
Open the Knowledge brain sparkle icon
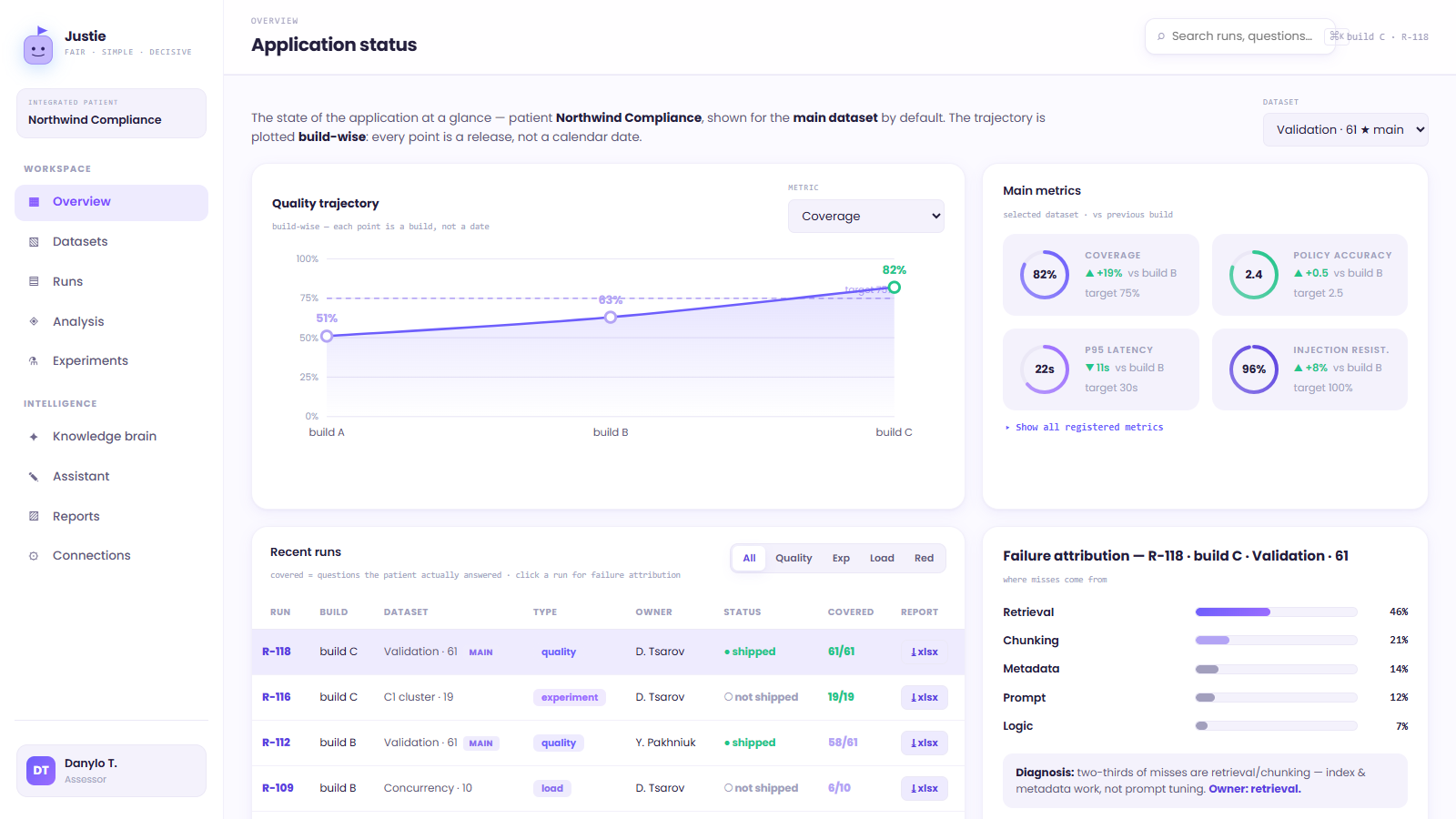[34, 437]
